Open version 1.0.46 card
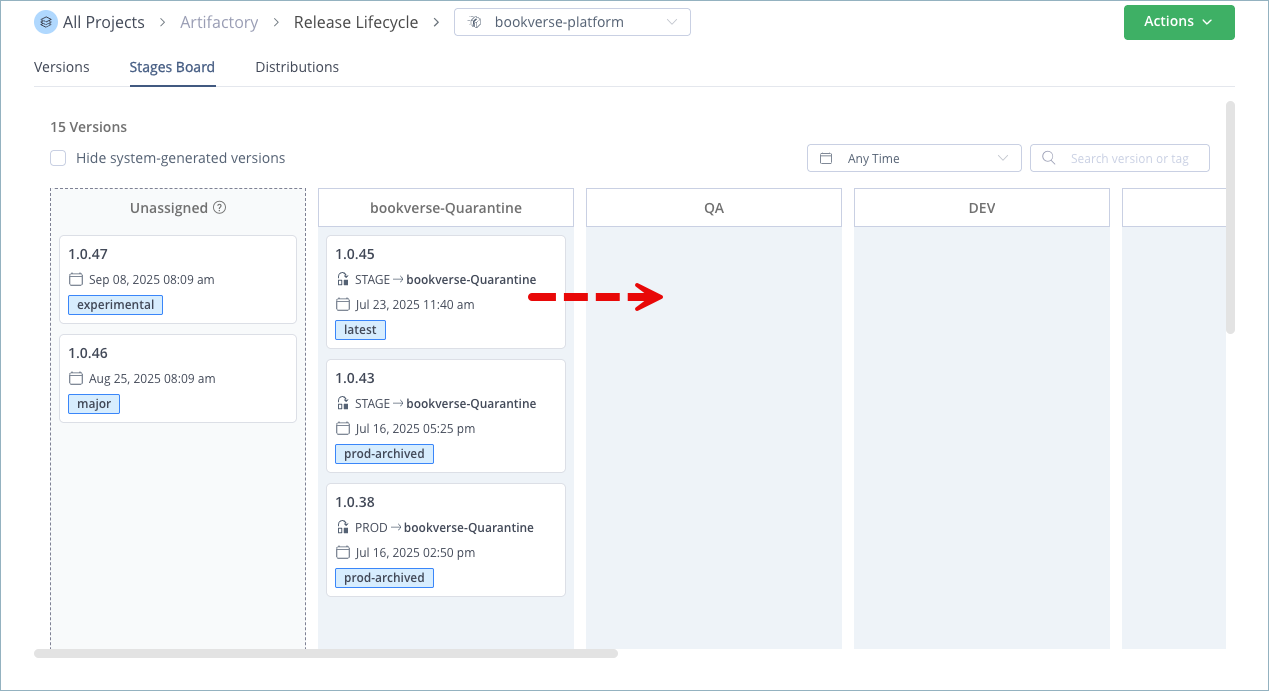Viewport: 1269px width, 691px height. (x=178, y=378)
